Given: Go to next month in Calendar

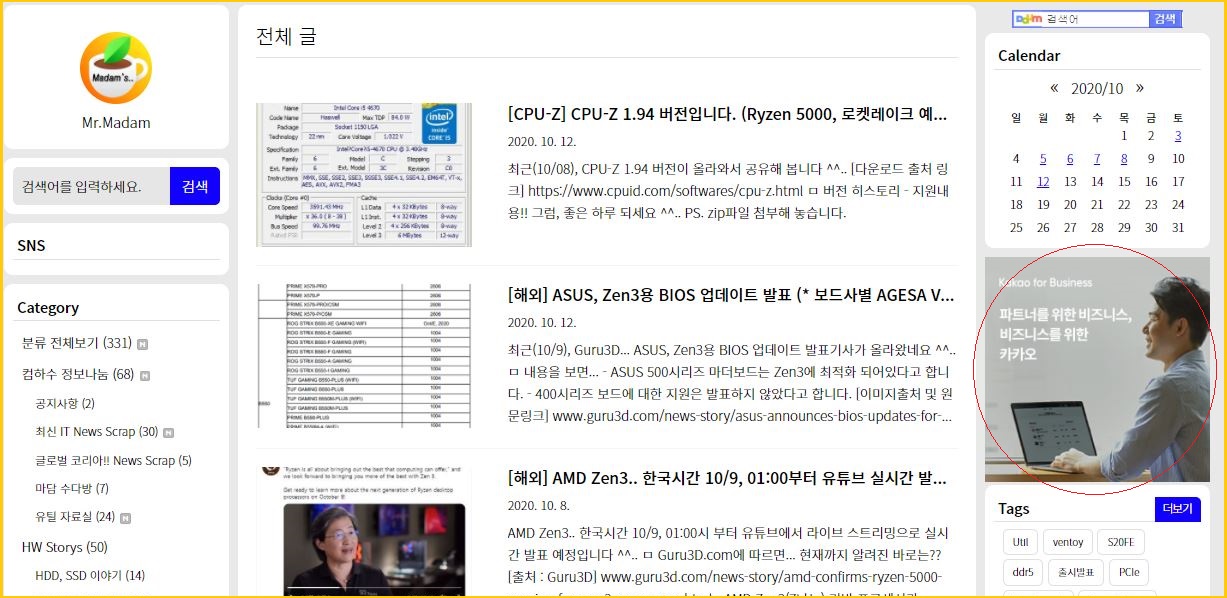Looking at the screenshot, I should click(1140, 88).
